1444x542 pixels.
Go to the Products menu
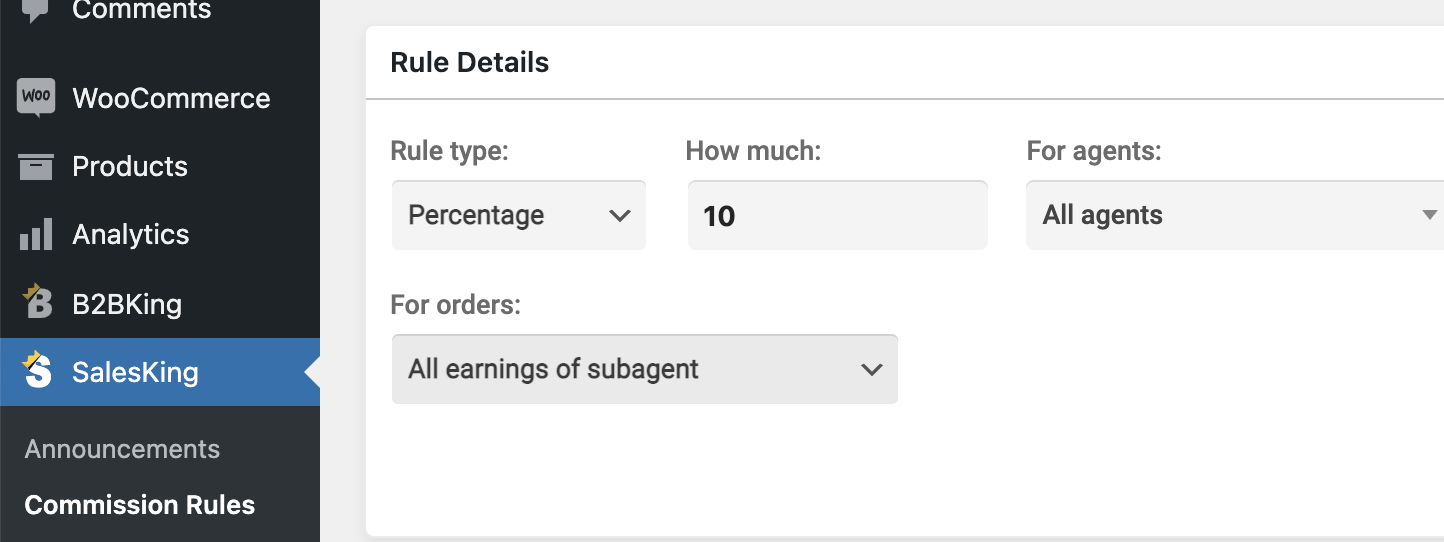coord(130,166)
